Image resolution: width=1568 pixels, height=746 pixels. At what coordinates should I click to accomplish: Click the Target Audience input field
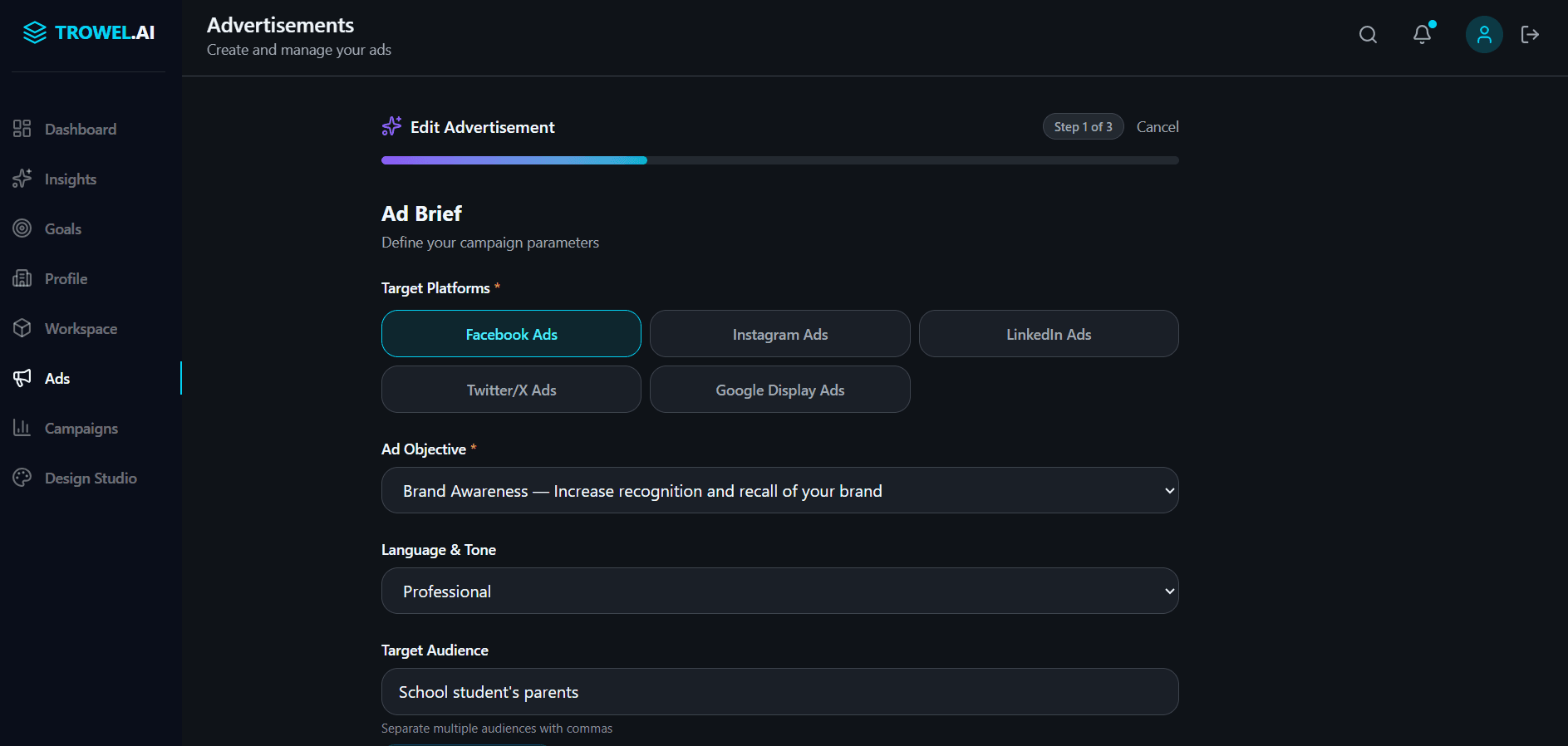pyautogui.click(x=780, y=691)
